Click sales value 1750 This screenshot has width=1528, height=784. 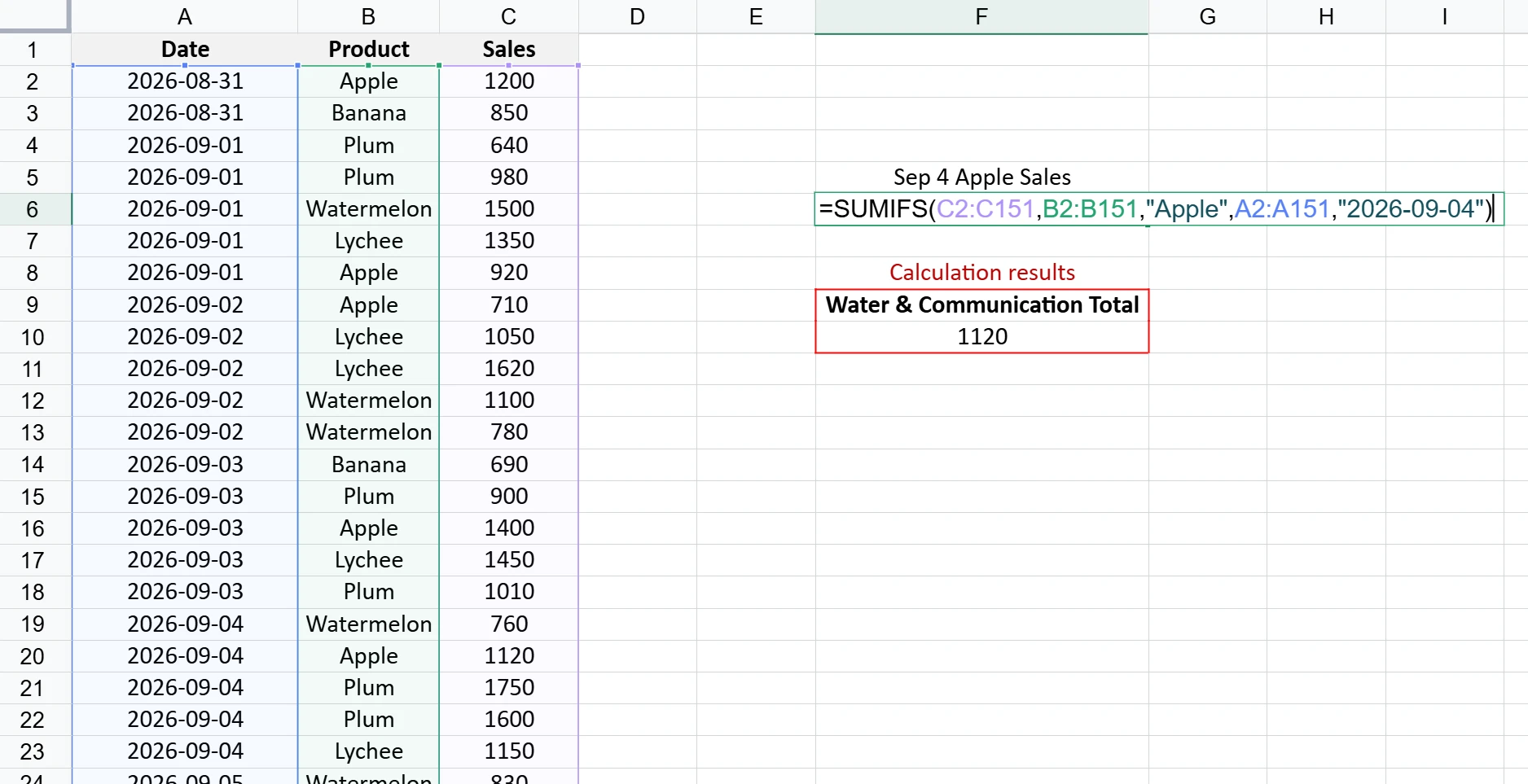509,688
